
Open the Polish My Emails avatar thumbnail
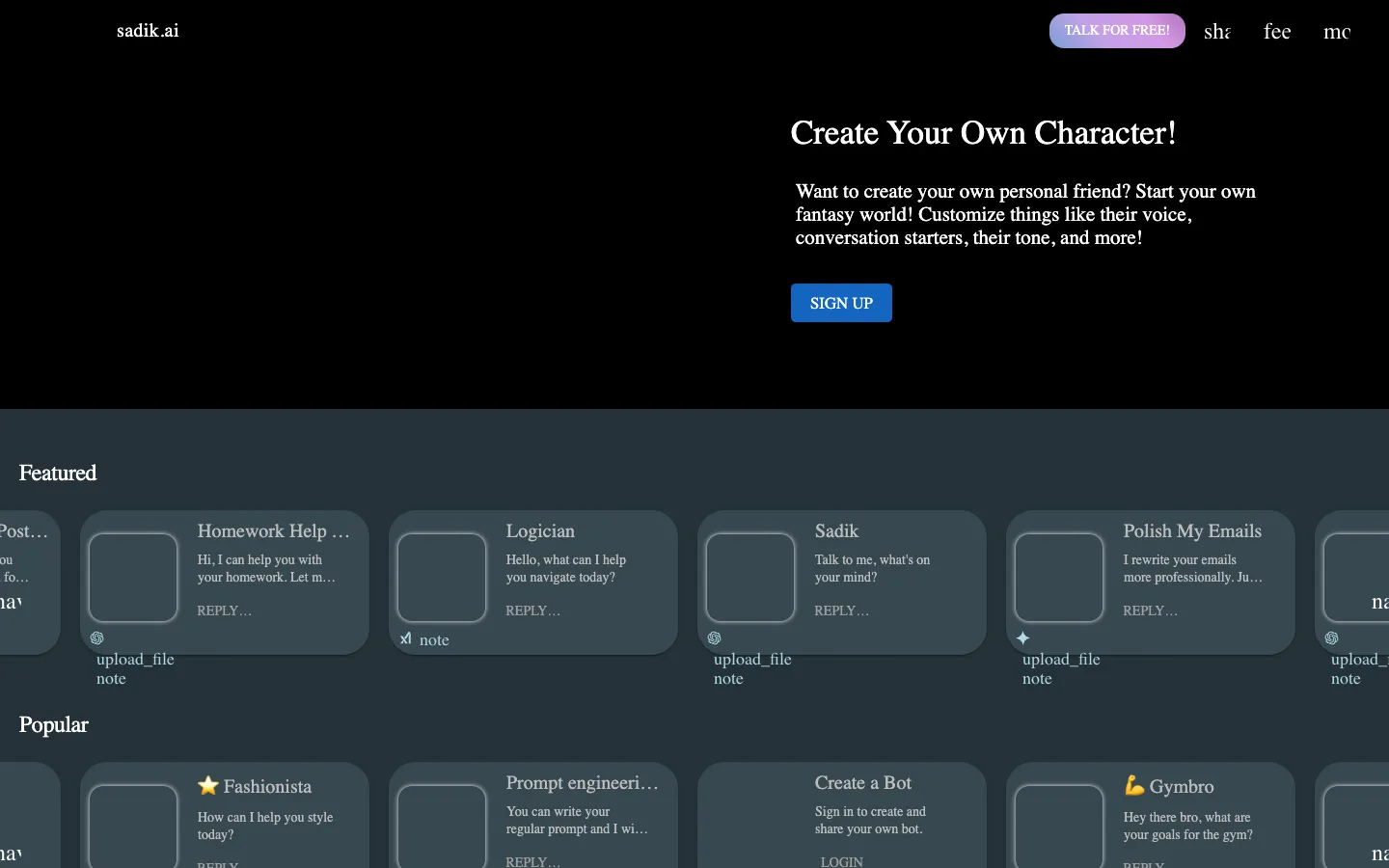point(1059,578)
